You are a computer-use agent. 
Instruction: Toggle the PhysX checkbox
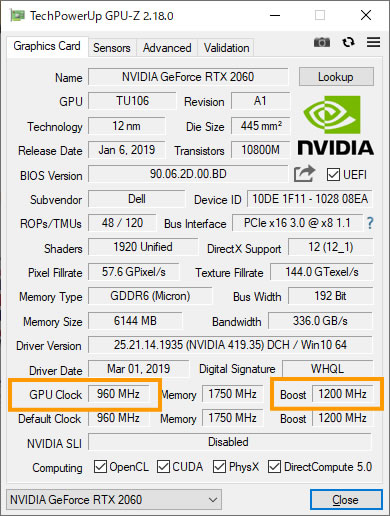click(219, 467)
